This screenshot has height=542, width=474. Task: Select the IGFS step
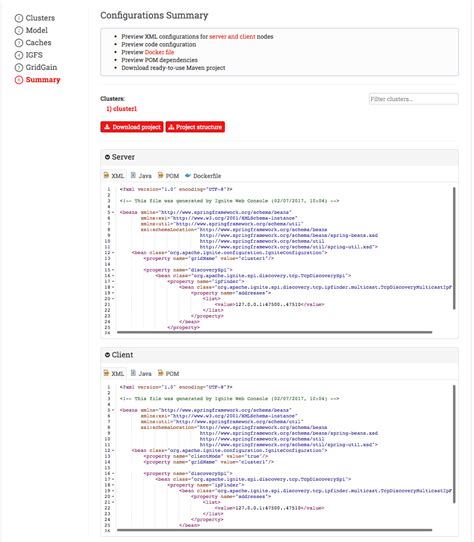click(x=29, y=55)
